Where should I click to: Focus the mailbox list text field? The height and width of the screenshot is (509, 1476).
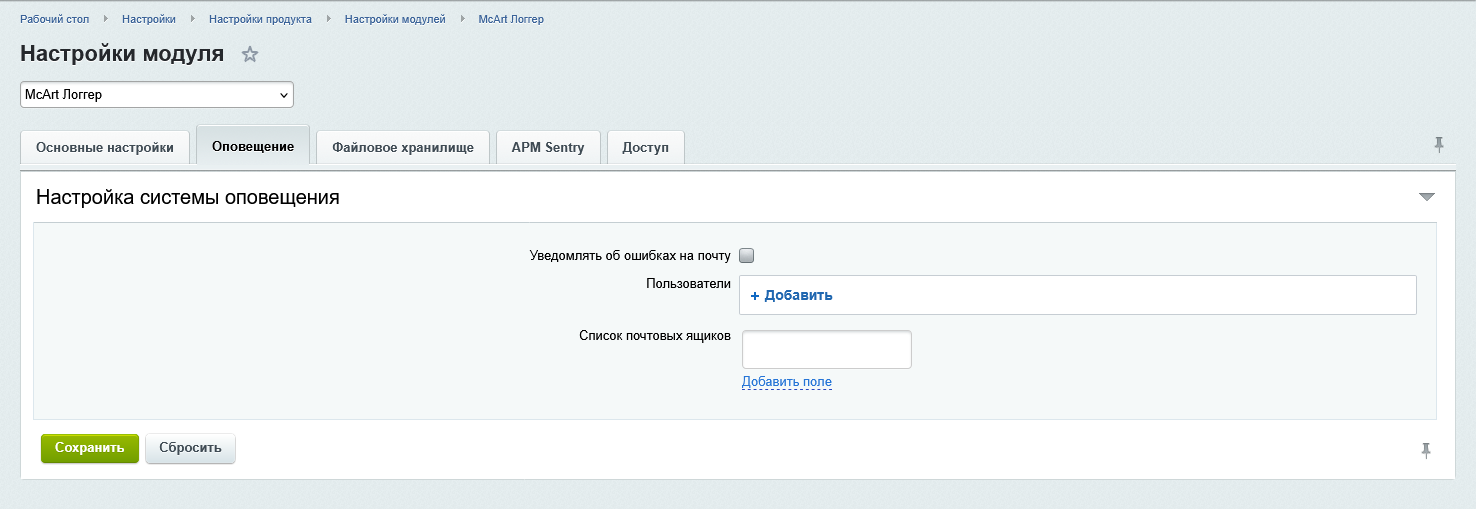pos(826,349)
